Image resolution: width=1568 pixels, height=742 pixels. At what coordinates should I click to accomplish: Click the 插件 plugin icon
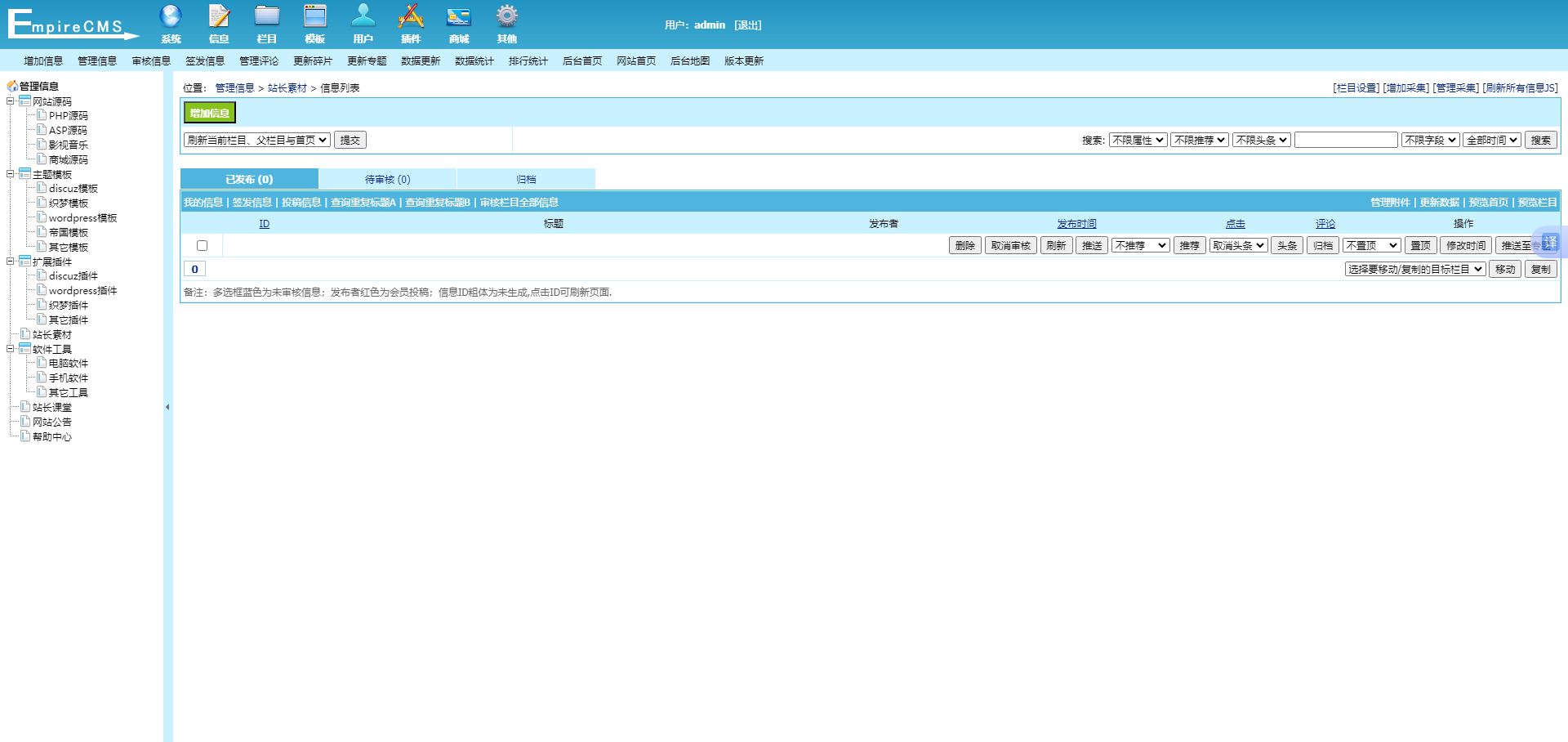(x=411, y=16)
